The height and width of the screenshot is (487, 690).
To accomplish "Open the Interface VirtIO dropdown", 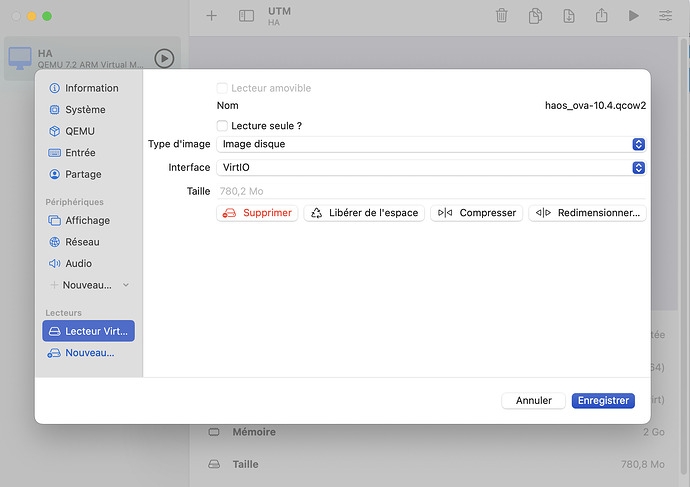I will pos(431,168).
